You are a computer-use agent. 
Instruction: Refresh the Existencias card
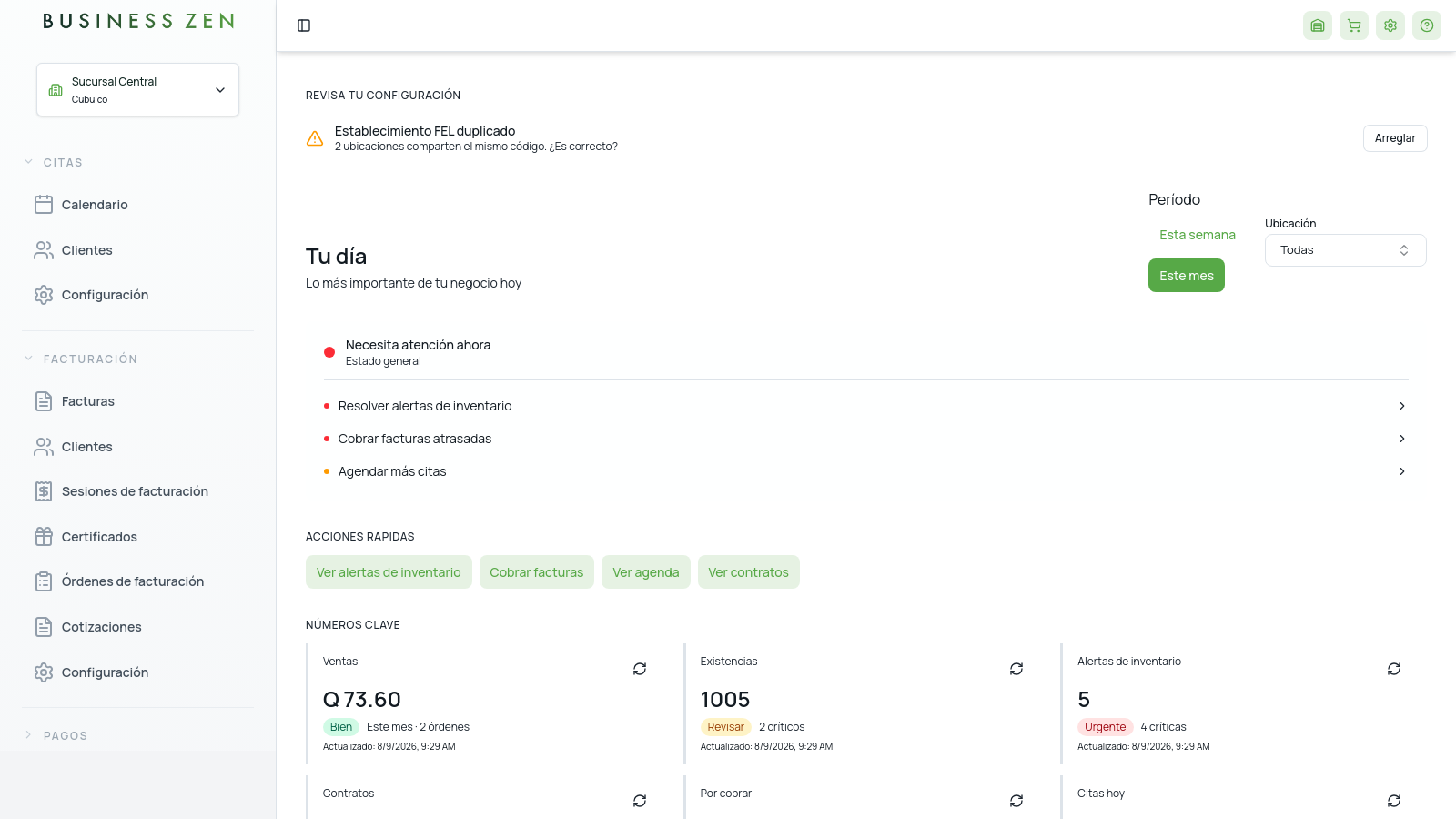pyautogui.click(x=1016, y=669)
